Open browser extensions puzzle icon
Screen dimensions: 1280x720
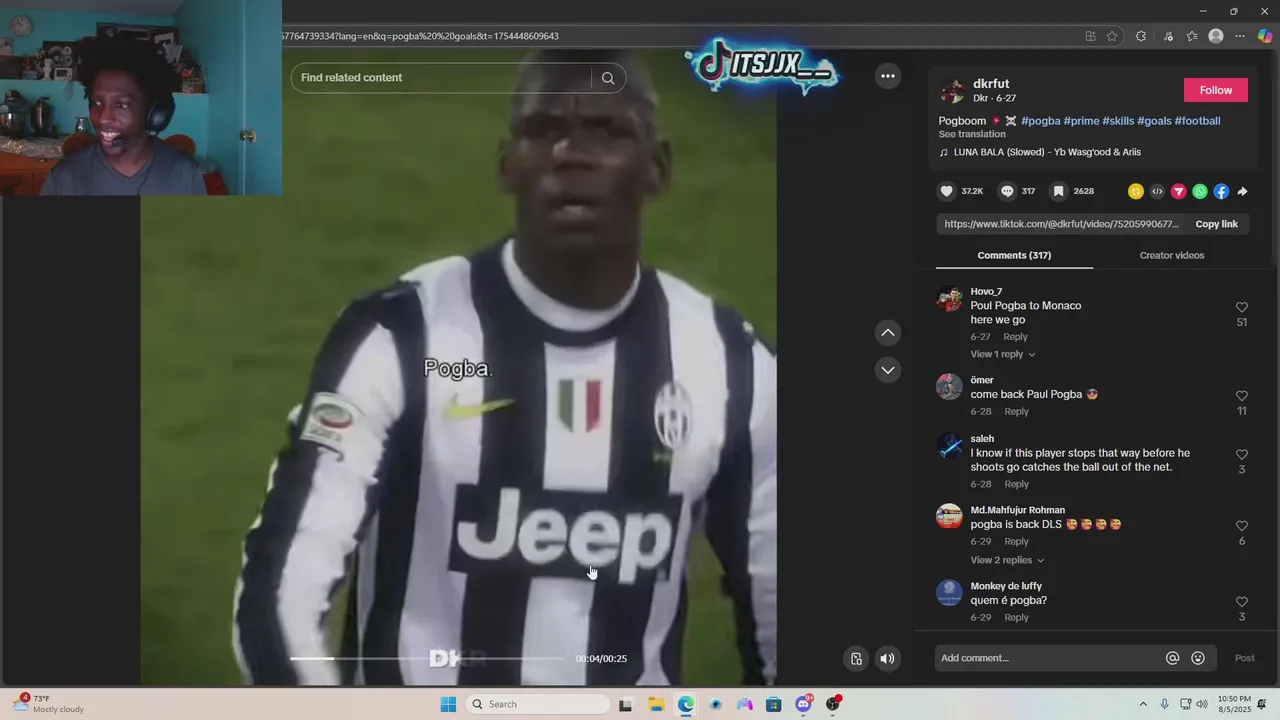coord(1141,36)
